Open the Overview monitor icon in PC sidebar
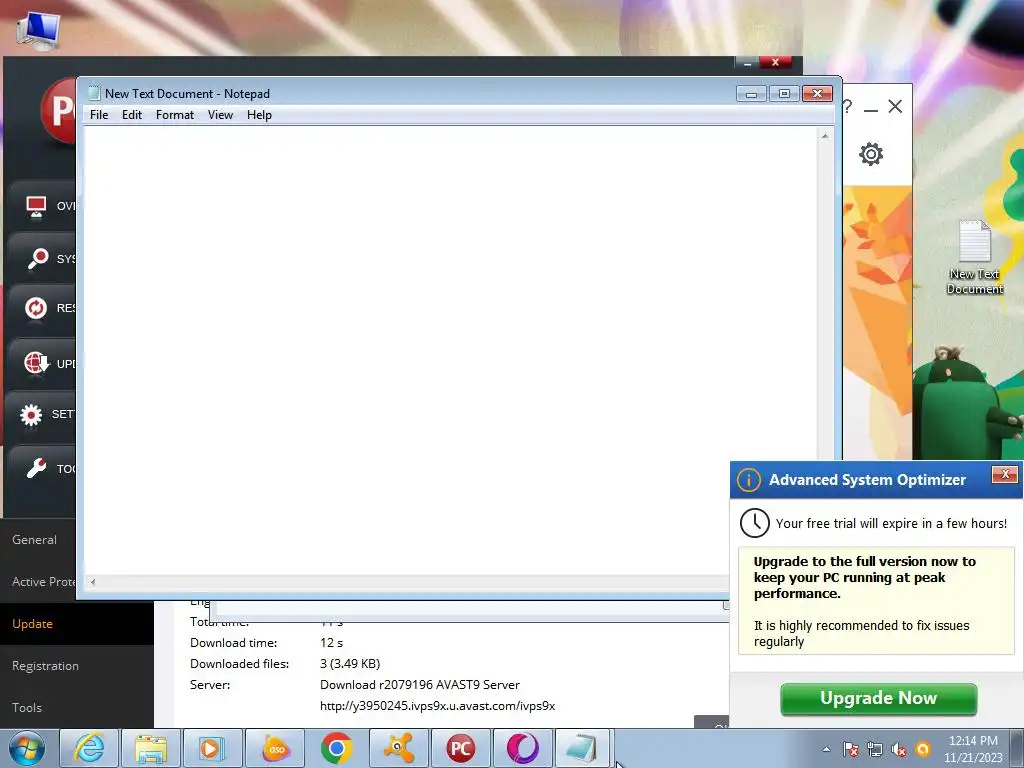The image size is (1024, 768). (36, 206)
